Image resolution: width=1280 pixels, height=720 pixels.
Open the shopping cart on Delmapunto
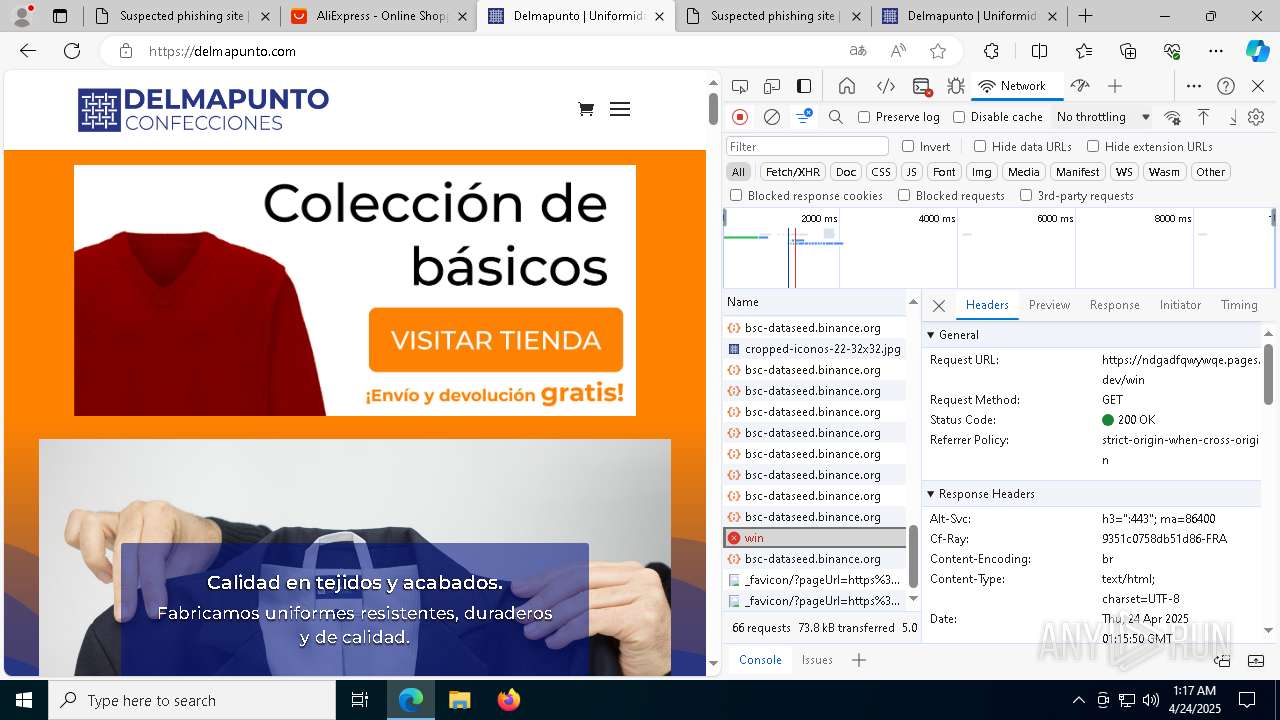click(586, 109)
